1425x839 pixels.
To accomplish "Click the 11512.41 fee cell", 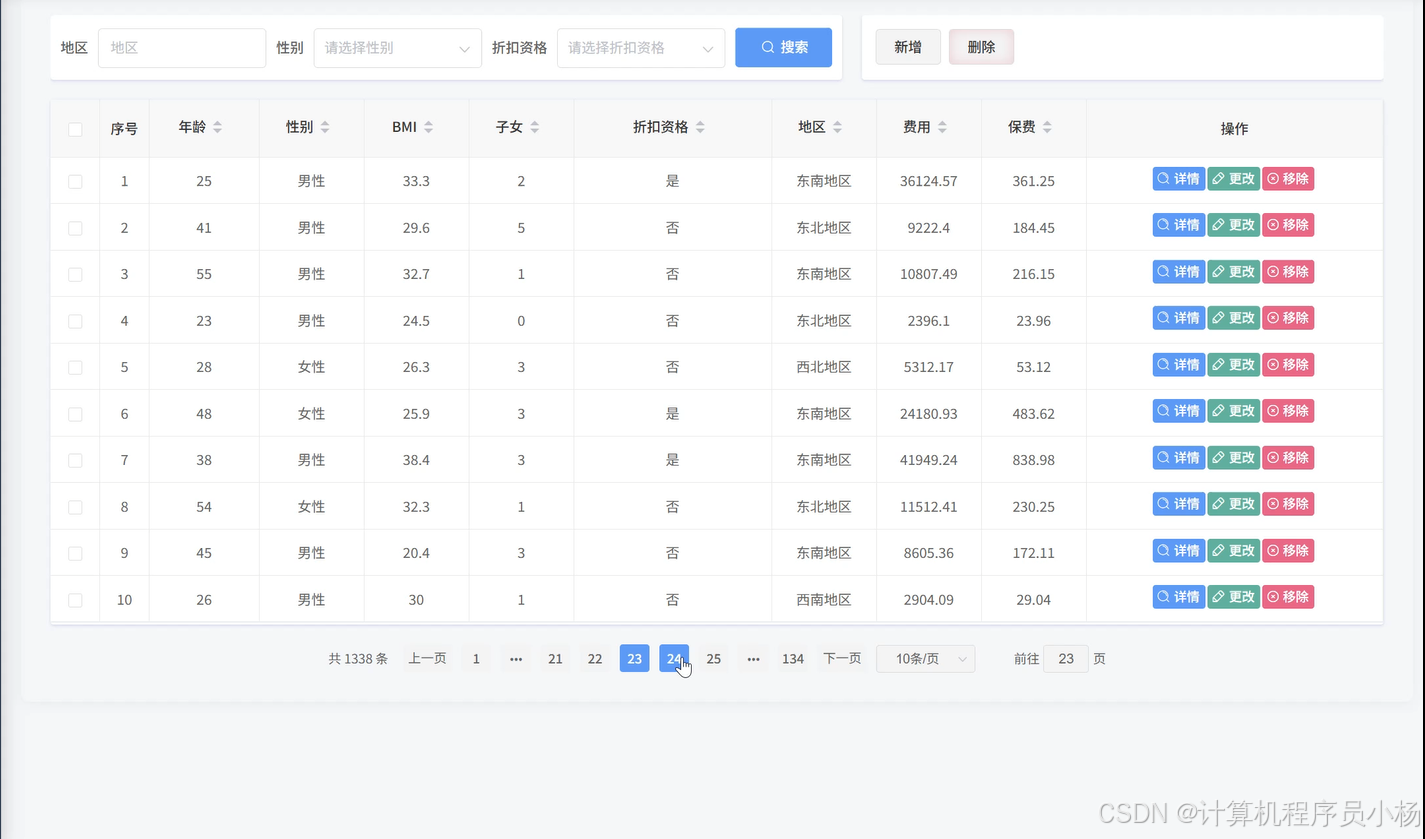I will [x=929, y=507].
